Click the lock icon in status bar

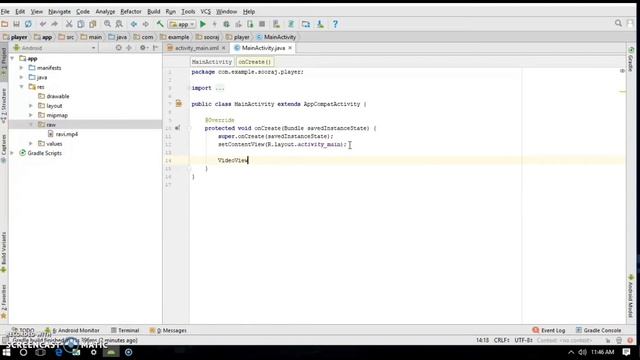[x=608, y=340]
